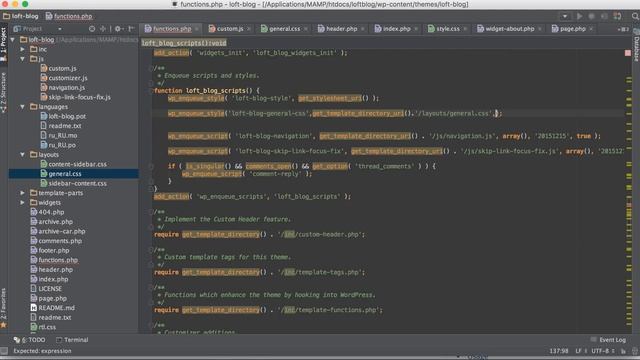Click the lock read-only status bar icon

pyautogui.click(x=623, y=351)
